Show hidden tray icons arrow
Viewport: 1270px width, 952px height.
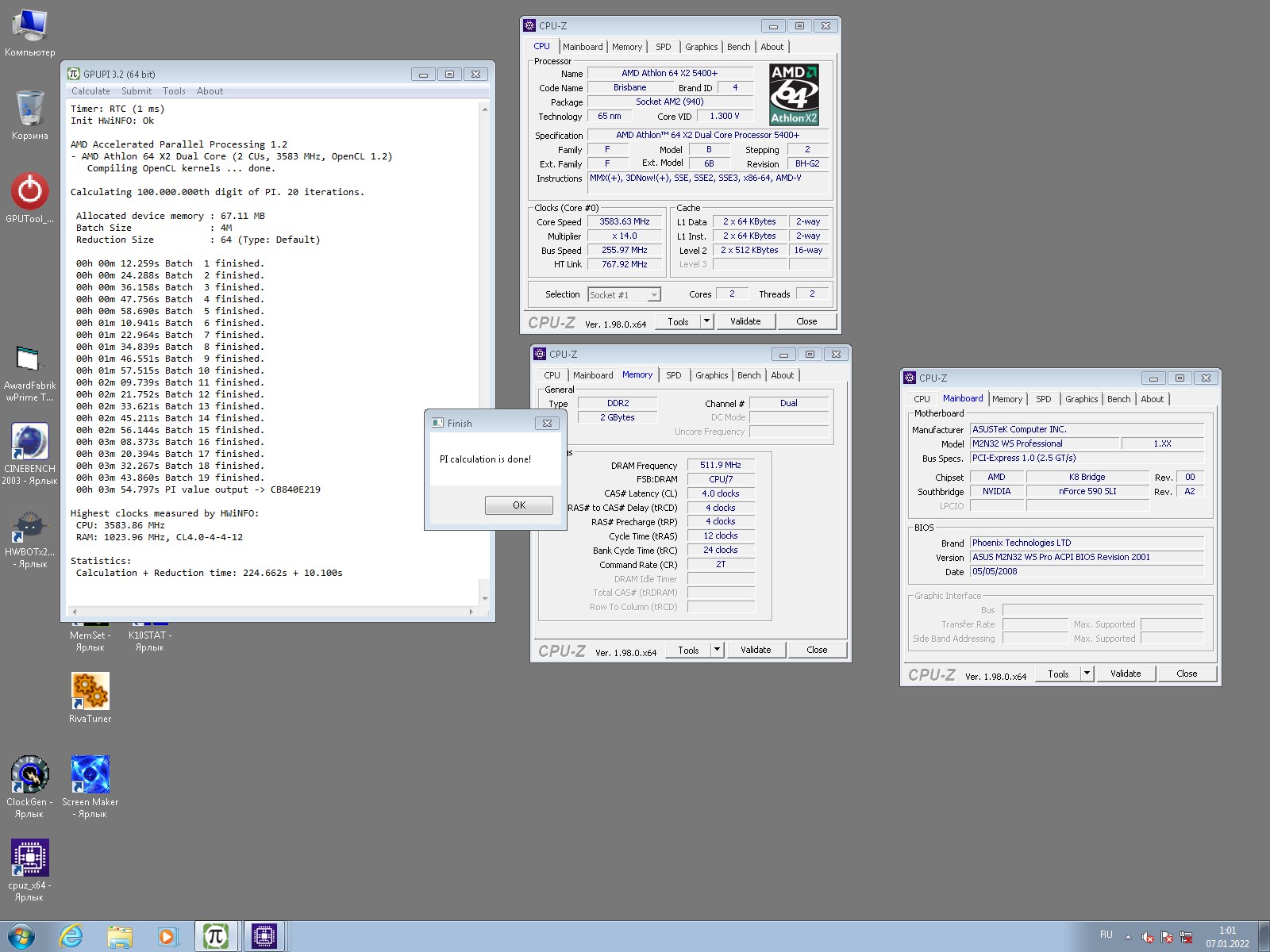[x=1128, y=937]
